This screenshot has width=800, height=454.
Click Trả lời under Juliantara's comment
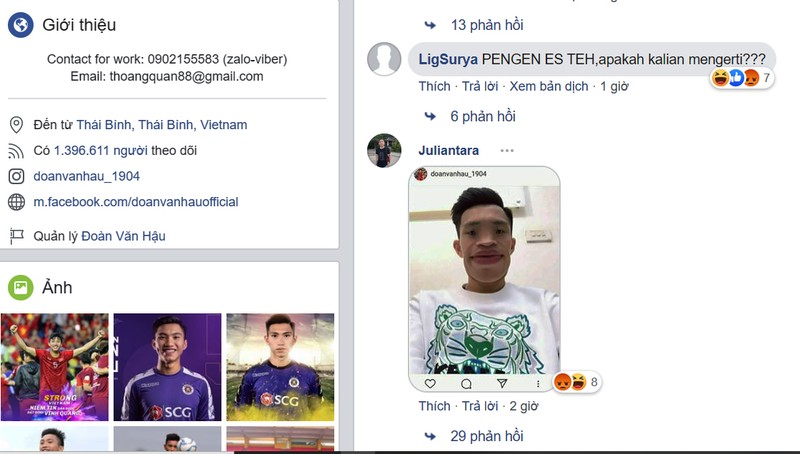pyautogui.click(x=480, y=406)
